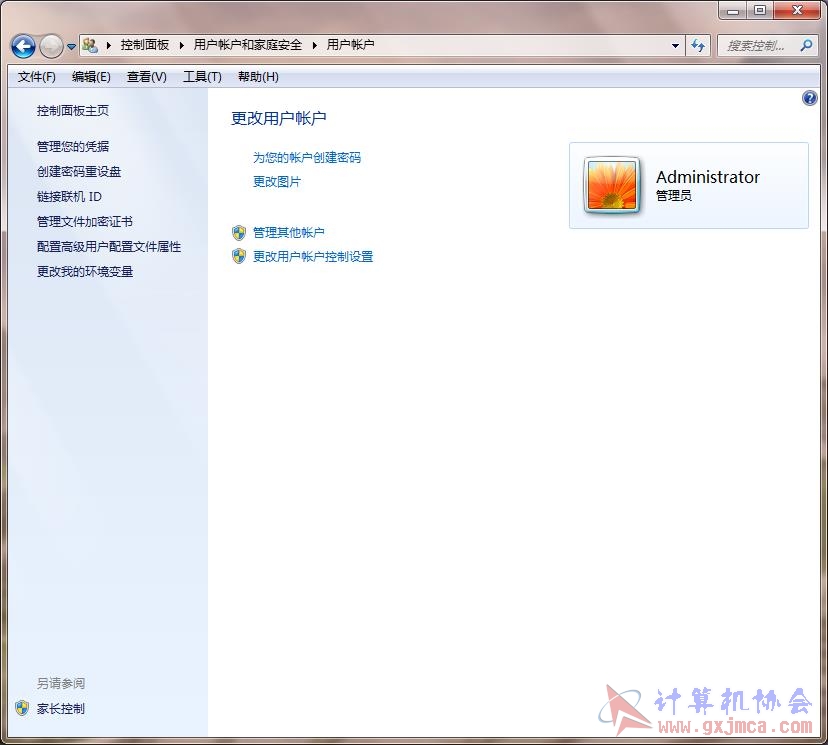Screen dimensions: 828x745
Task: Click the refresh button beside address bar
Action: click(698, 45)
